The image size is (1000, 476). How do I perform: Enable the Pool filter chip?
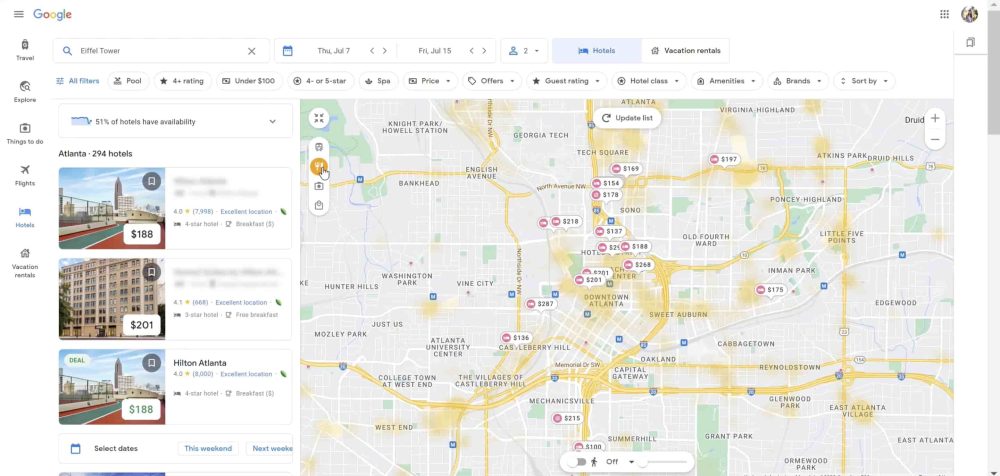[127, 81]
